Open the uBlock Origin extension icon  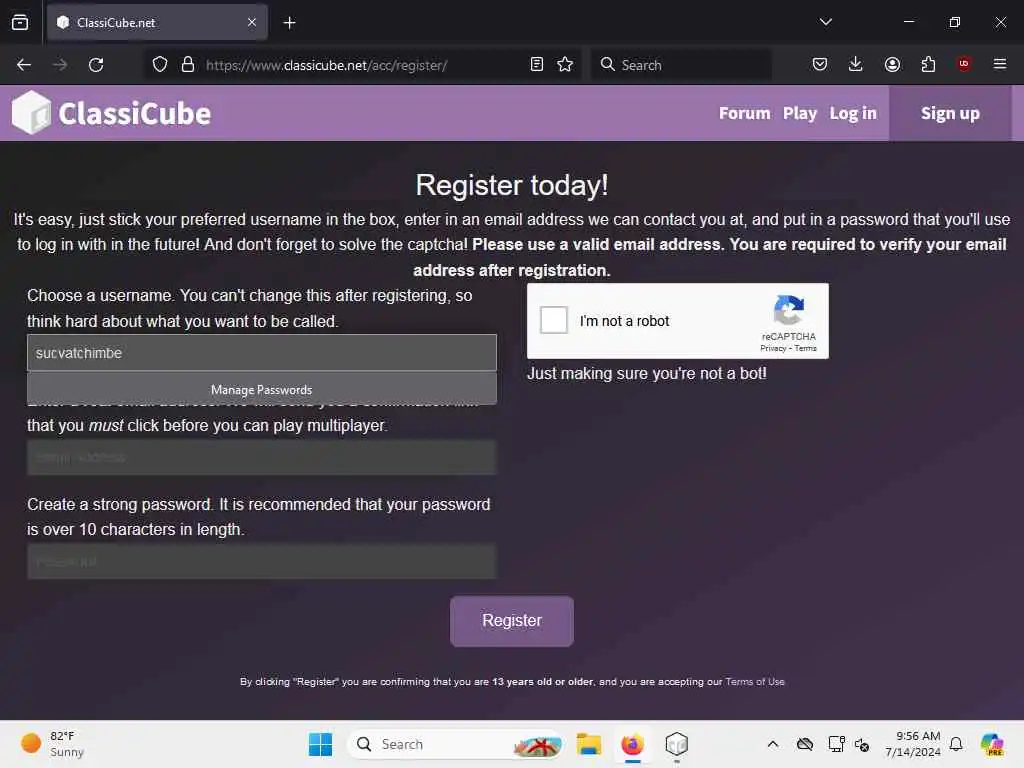tap(964, 63)
